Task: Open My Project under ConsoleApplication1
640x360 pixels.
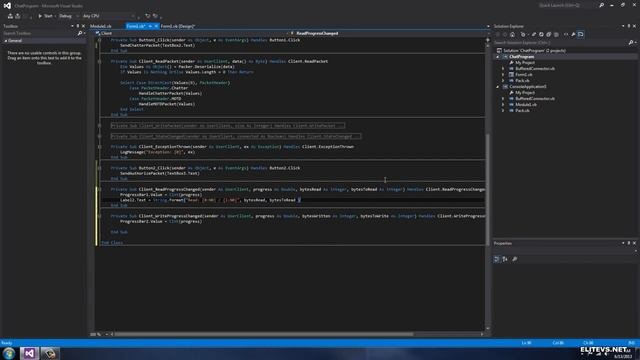Action: [524, 93]
